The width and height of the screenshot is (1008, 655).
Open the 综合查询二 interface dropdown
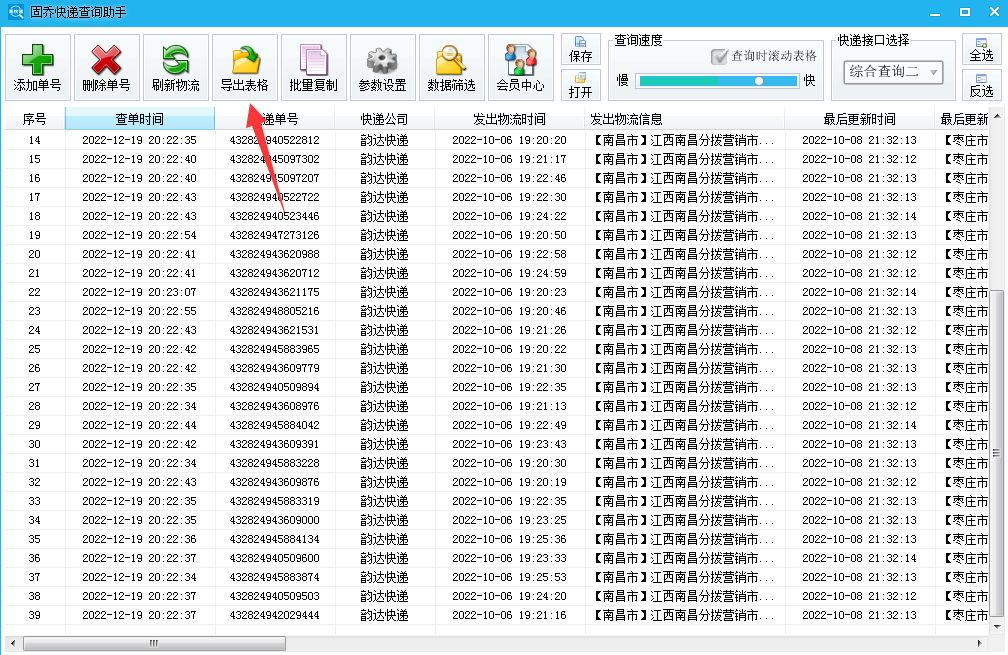(893, 72)
